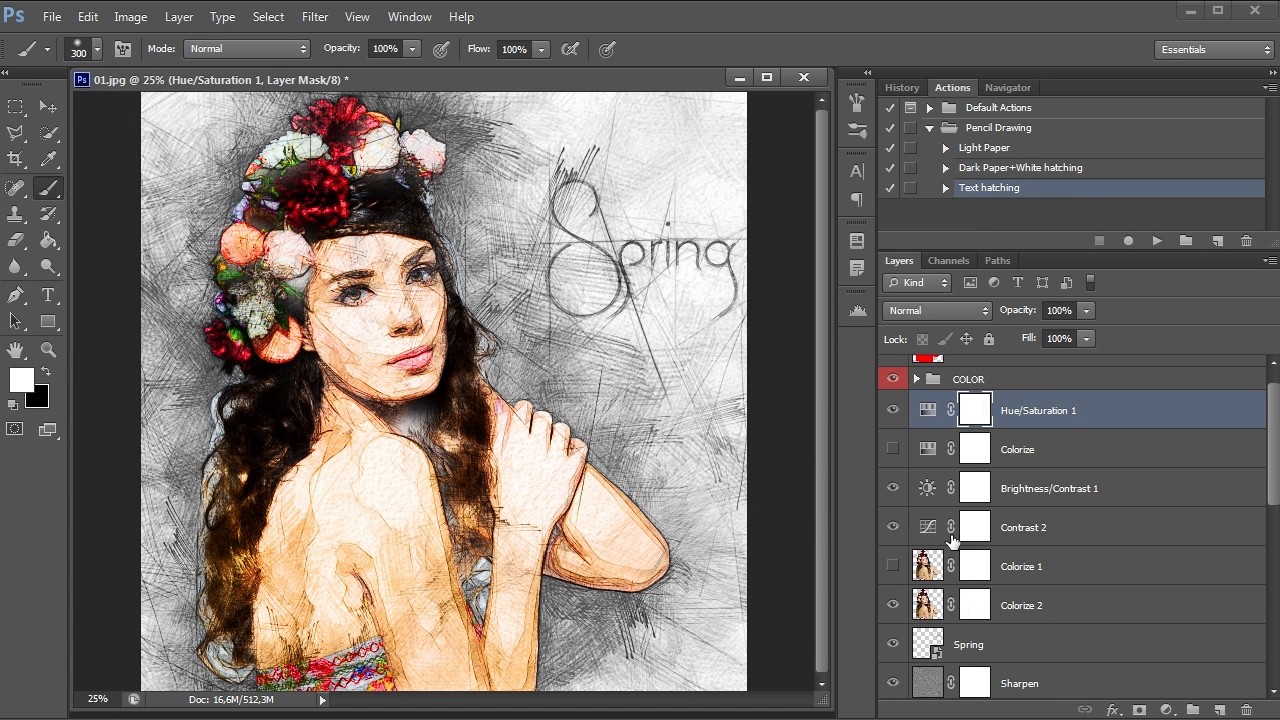Open the layer Opacity dropdown
The height and width of the screenshot is (720, 1280).
click(1086, 310)
